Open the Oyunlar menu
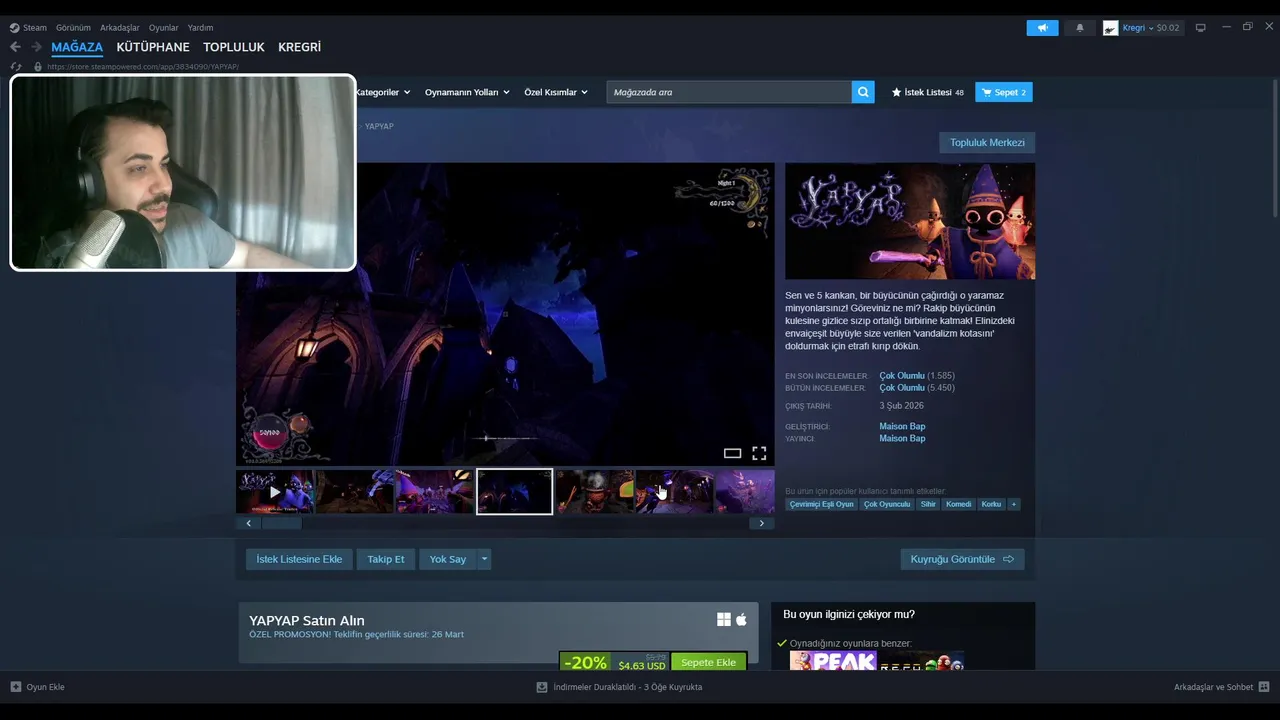Viewport: 1280px width, 720px height. coord(164,28)
